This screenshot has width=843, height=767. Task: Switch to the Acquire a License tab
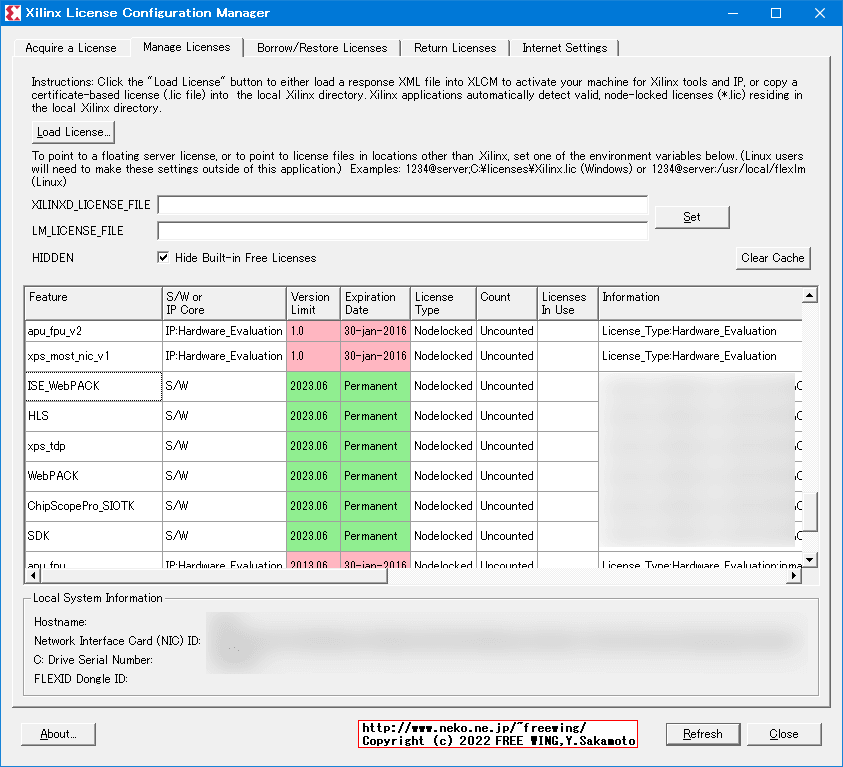[71, 48]
